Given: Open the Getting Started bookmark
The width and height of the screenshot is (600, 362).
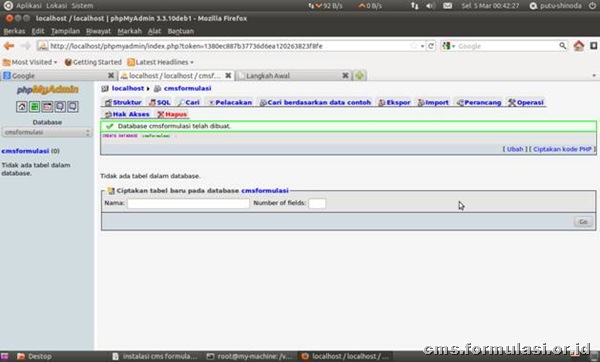Looking at the screenshot, I should point(93,62).
